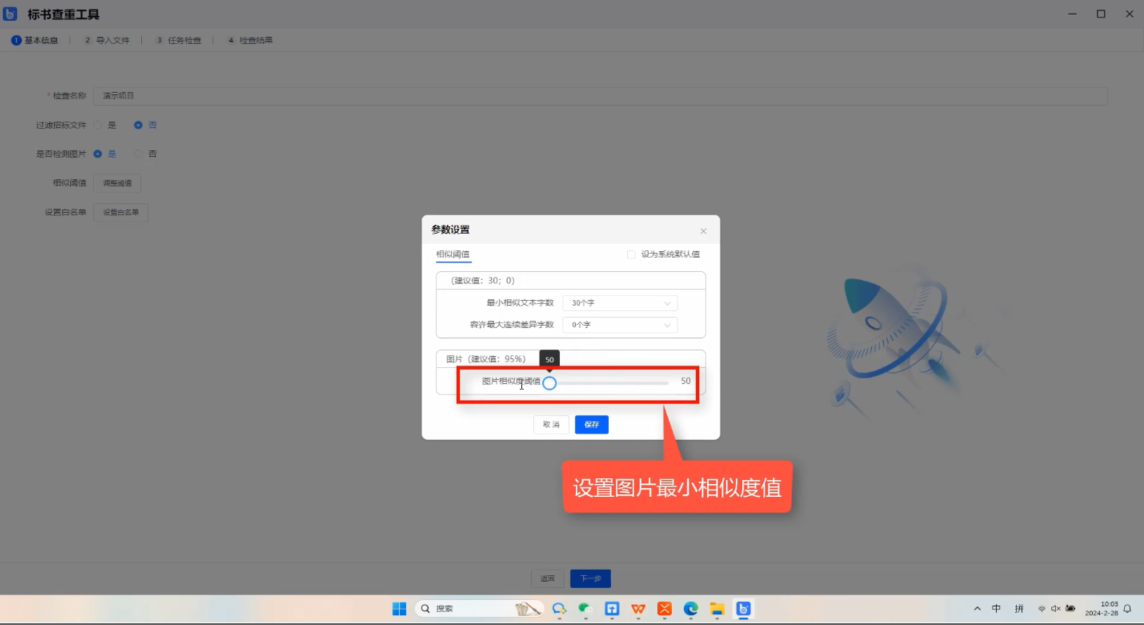This screenshot has width=1144, height=625.
Task: Open Microsoft Edge from the taskbar
Action: 691,609
